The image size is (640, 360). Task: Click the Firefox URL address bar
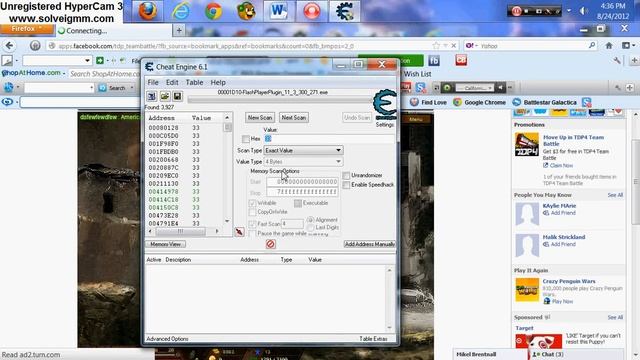[x=252, y=46]
